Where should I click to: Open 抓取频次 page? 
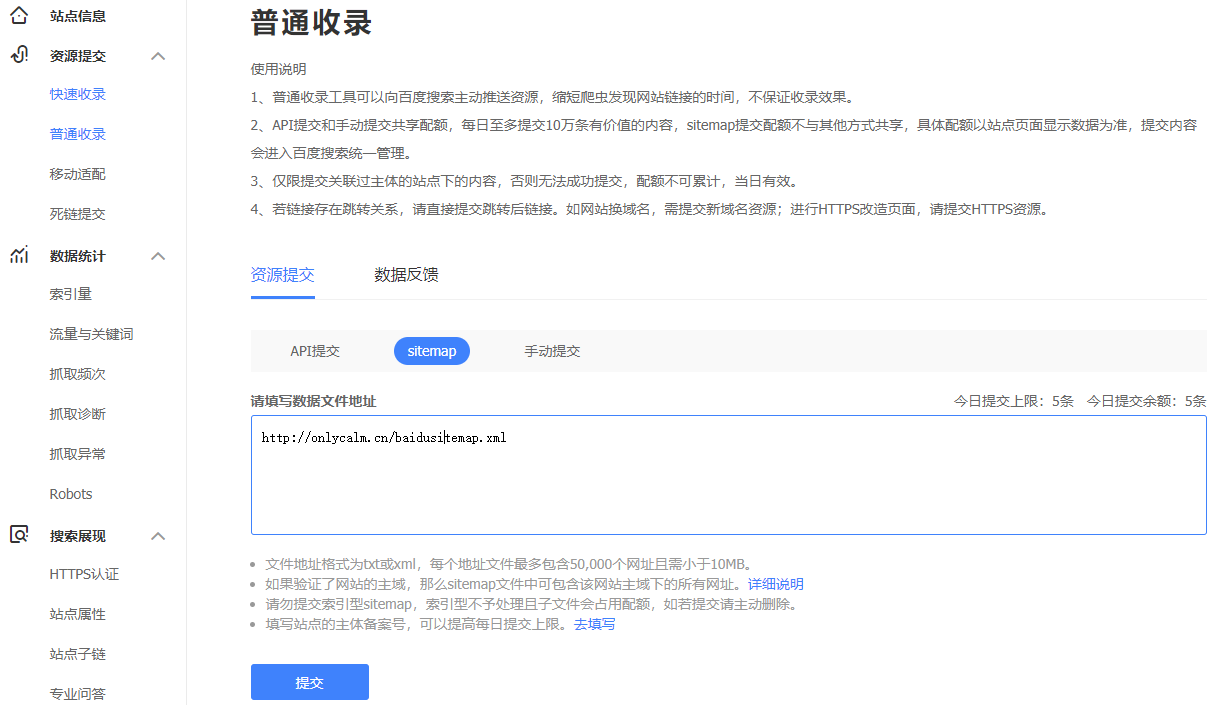click(x=78, y=374)
